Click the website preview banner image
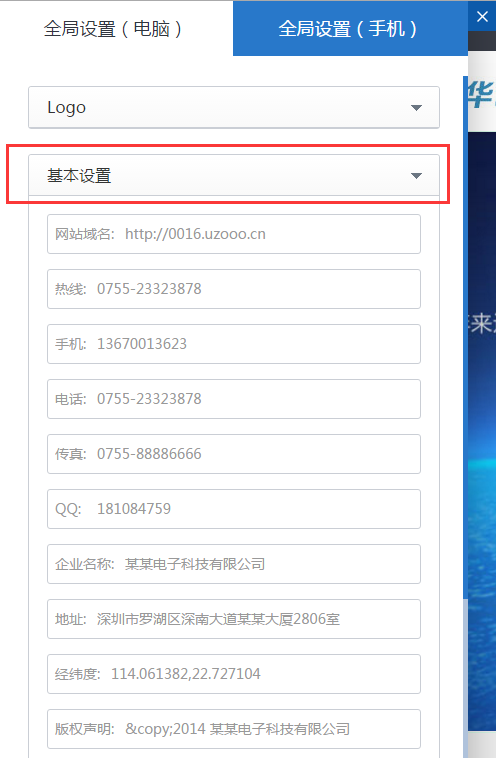This screenshot has height=758, width=496. [482, 430]
